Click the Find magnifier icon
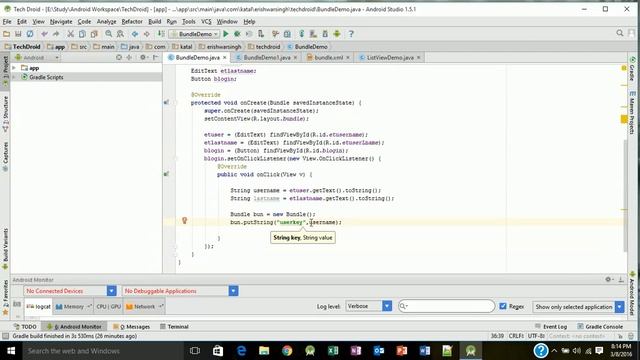Image resolution: width=640 pixels, height=360 pixels. (109, 34)
